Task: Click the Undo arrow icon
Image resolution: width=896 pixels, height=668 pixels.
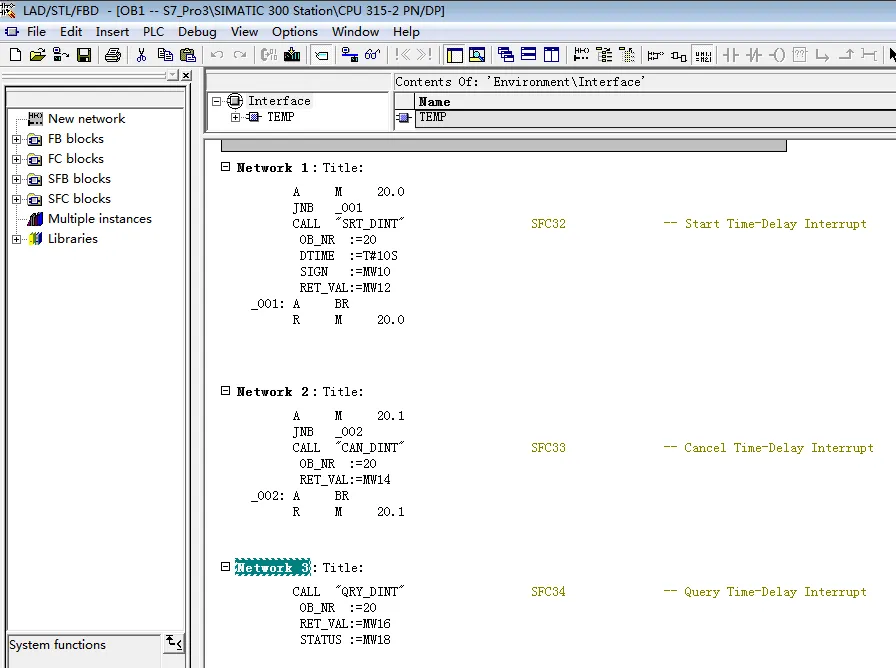Action: pyautogui.click(x=217, y=55)
